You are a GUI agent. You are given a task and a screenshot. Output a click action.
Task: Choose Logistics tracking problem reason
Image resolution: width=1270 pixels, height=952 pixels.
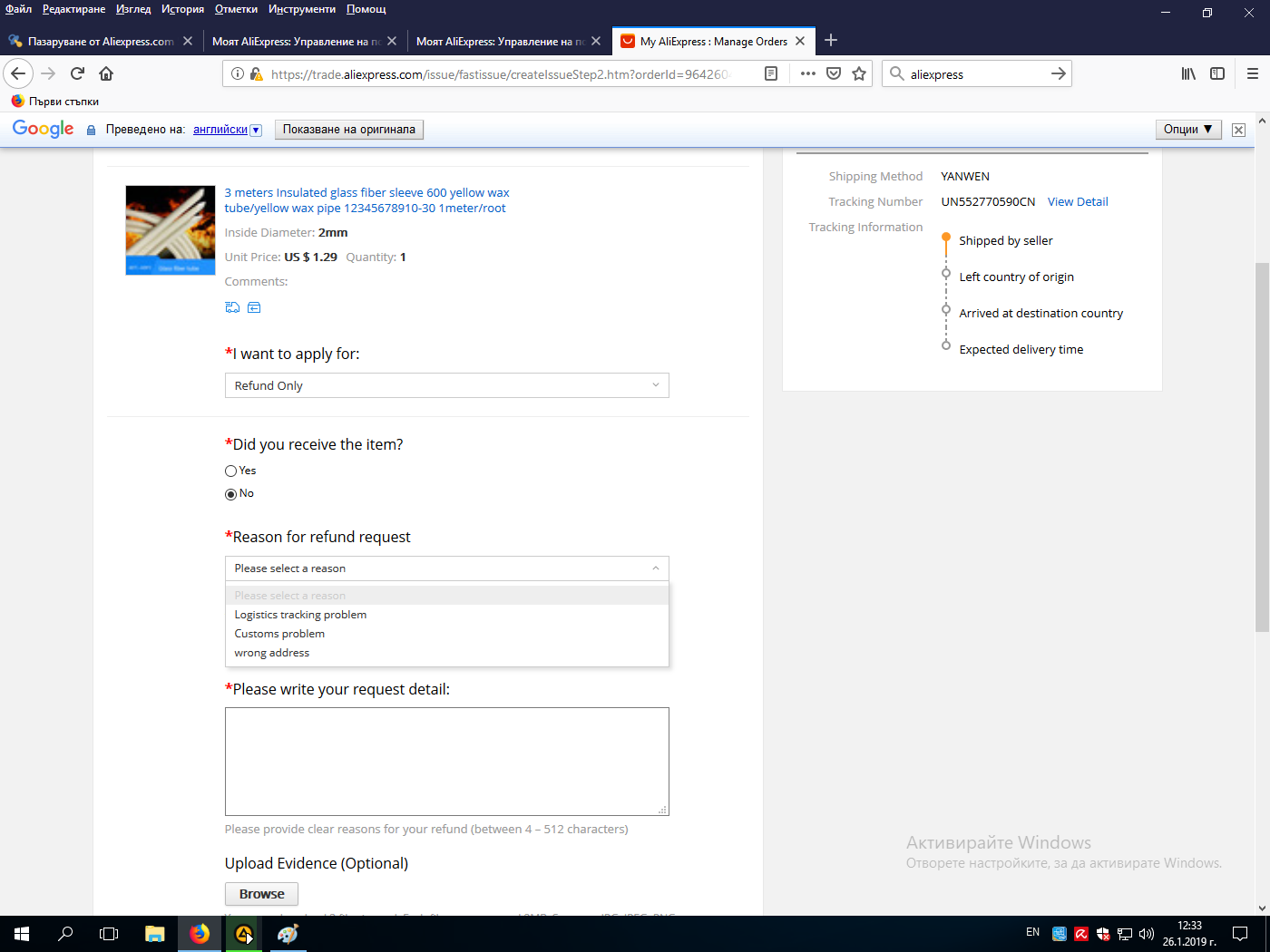point(300,615)
